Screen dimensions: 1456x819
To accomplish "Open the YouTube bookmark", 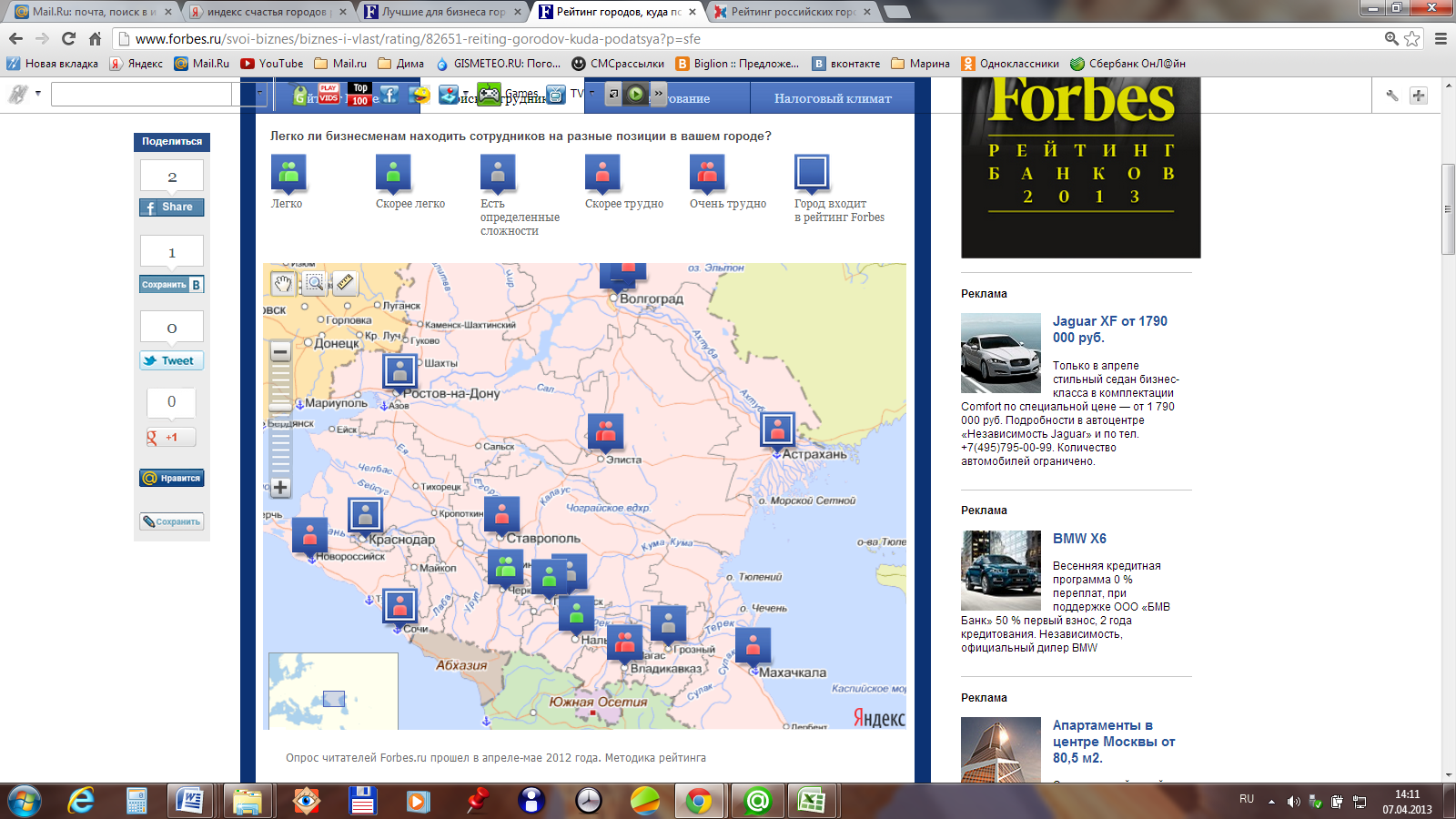I will point(272,64).
